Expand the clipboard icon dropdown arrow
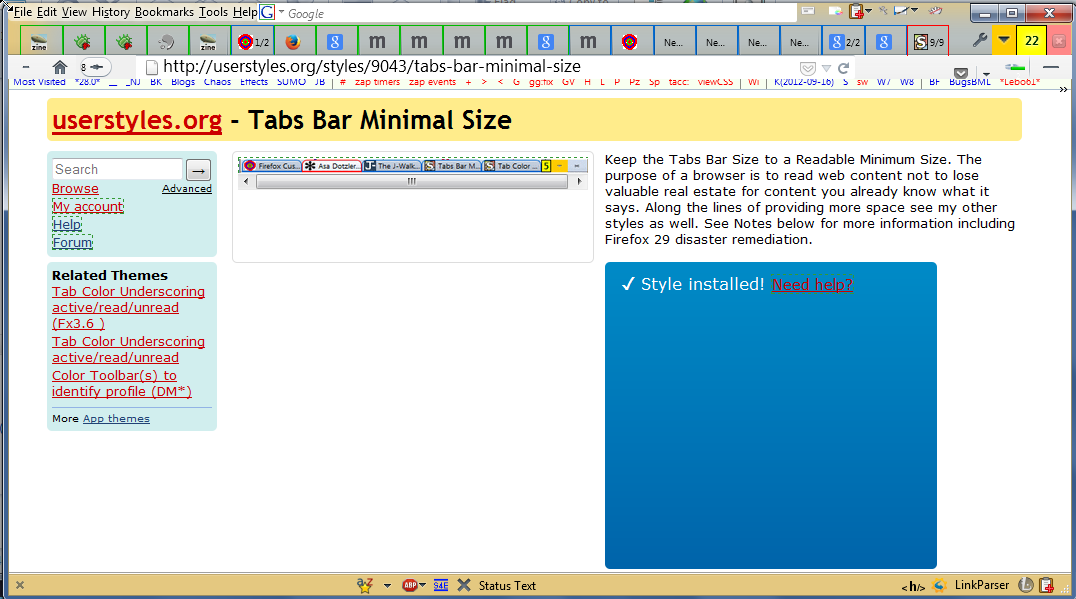The height and width of the screenshot is (599, 1076). pos(869,10)
